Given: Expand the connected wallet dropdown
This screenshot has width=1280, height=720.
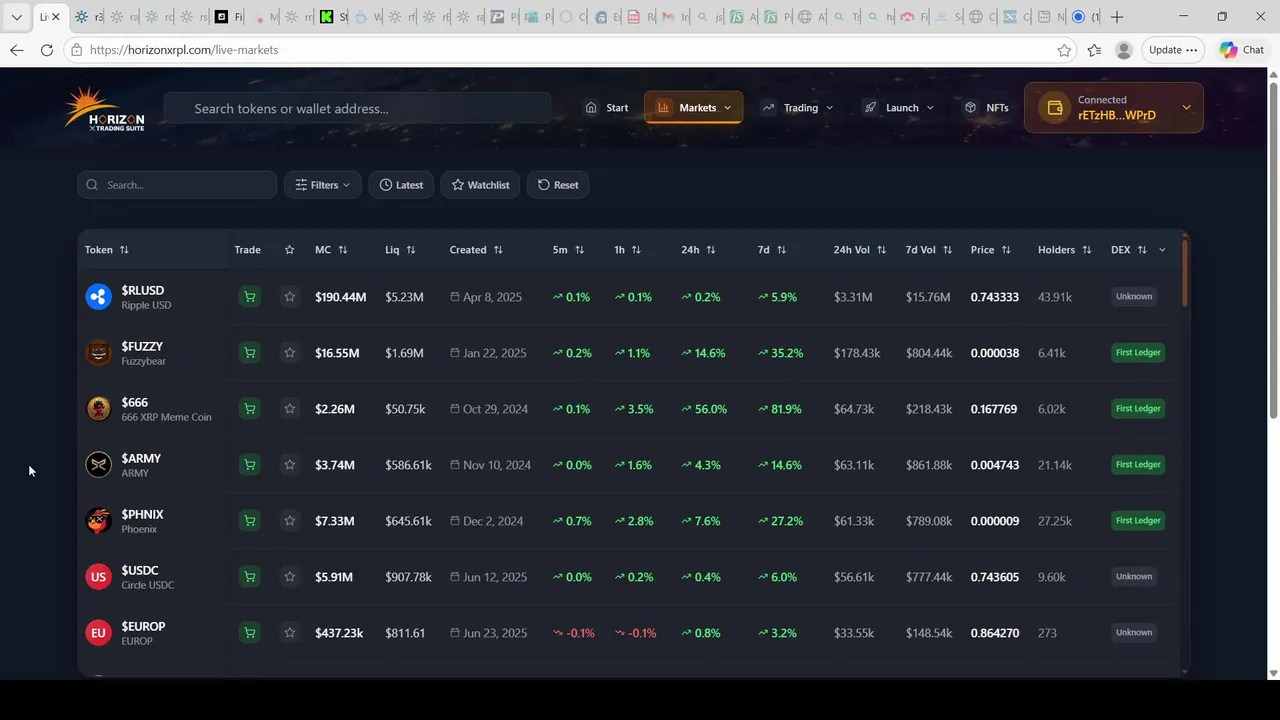Looking at the screenshot, I should pos(1186,108).
